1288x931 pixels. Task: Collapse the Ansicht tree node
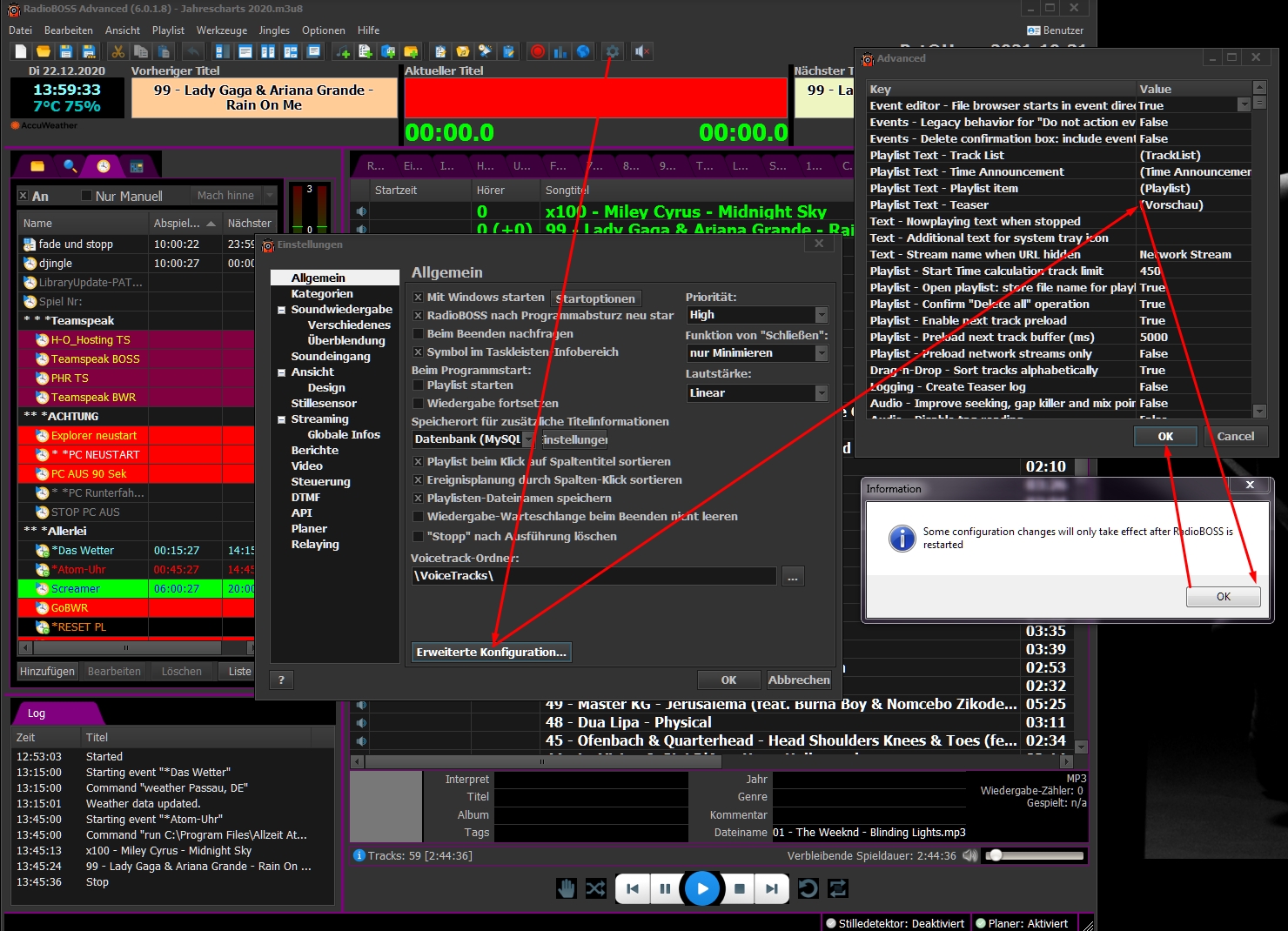coord(282,372)
